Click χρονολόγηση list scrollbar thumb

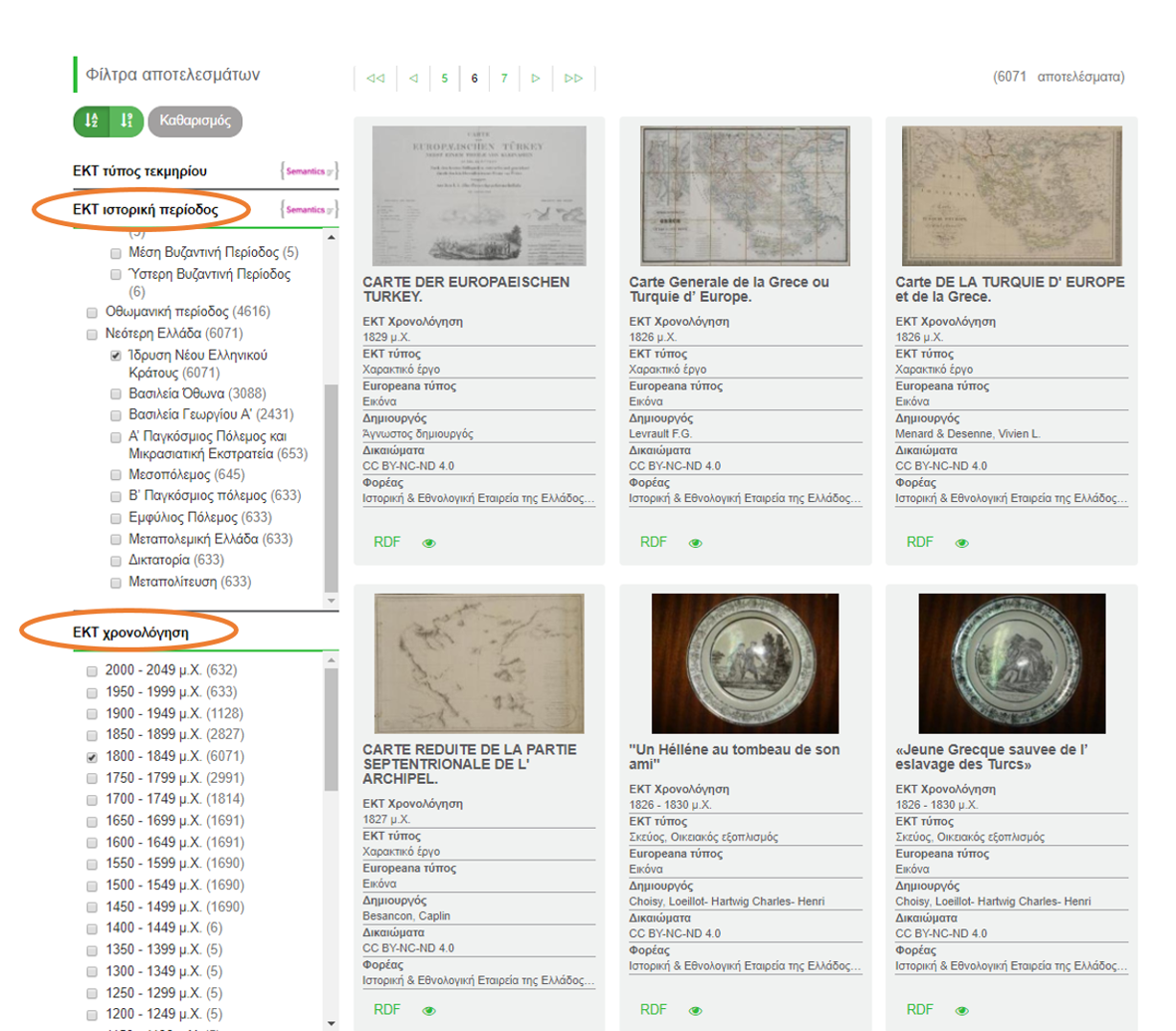pyautogui.click(x=332, y=729)
